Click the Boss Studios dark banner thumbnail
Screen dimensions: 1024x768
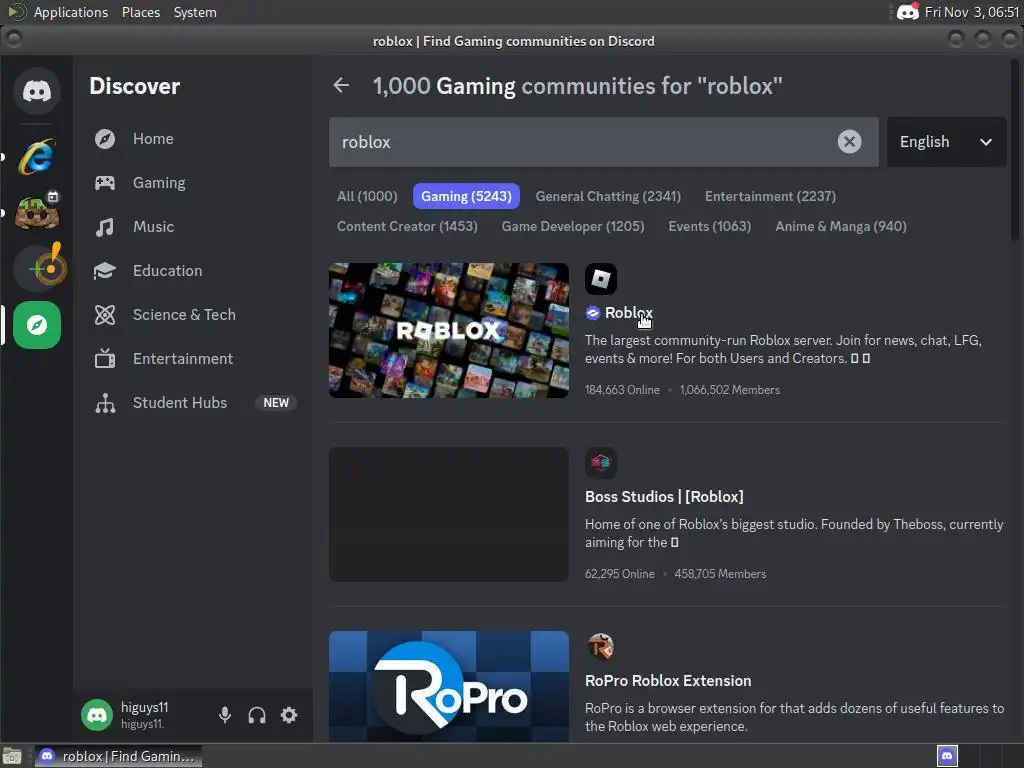[x=449, y=515]
